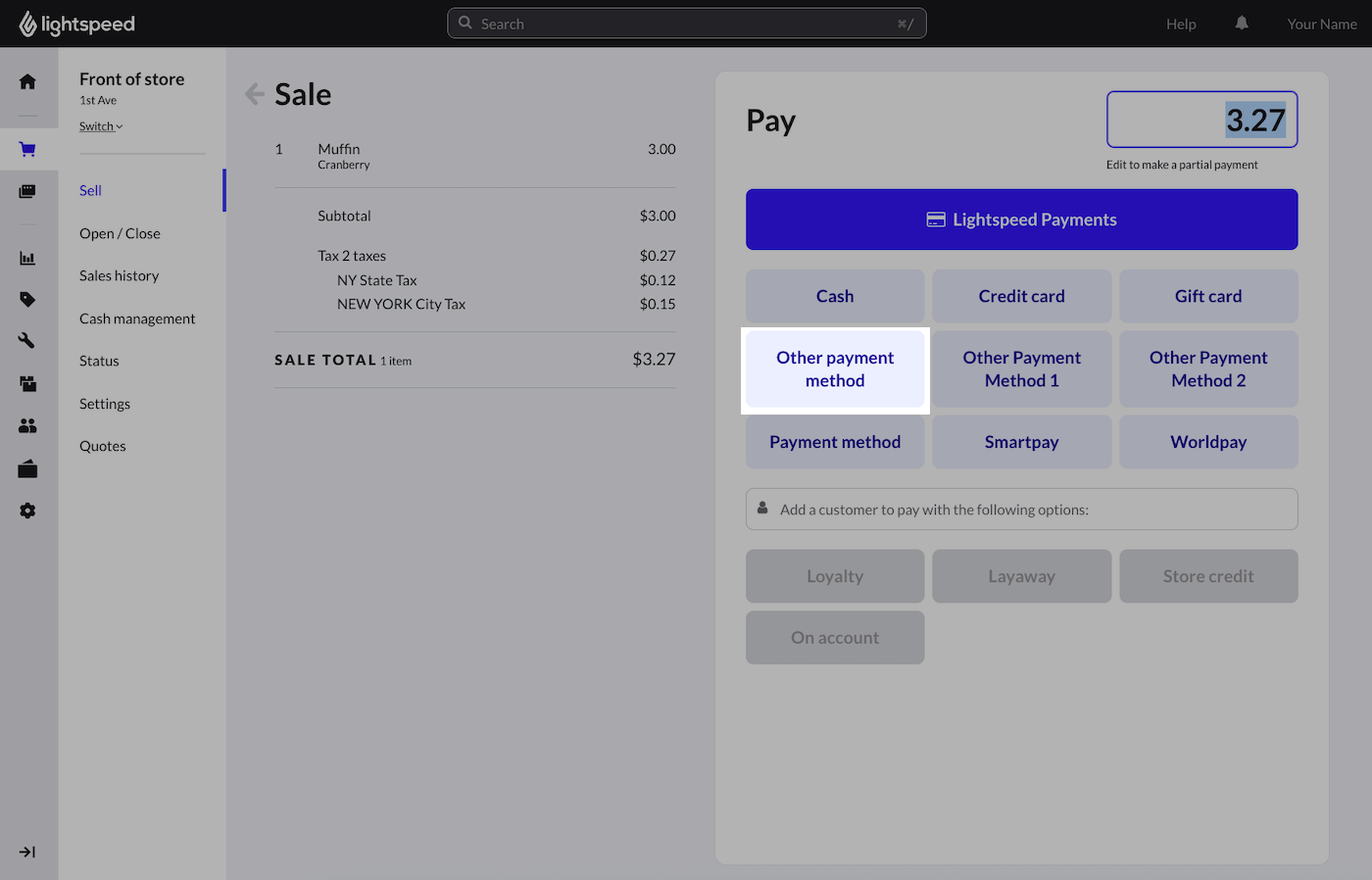1372x880 pixels.
Task: Open the Reporting bar chart icon
Action: click(x=27, y=259)
